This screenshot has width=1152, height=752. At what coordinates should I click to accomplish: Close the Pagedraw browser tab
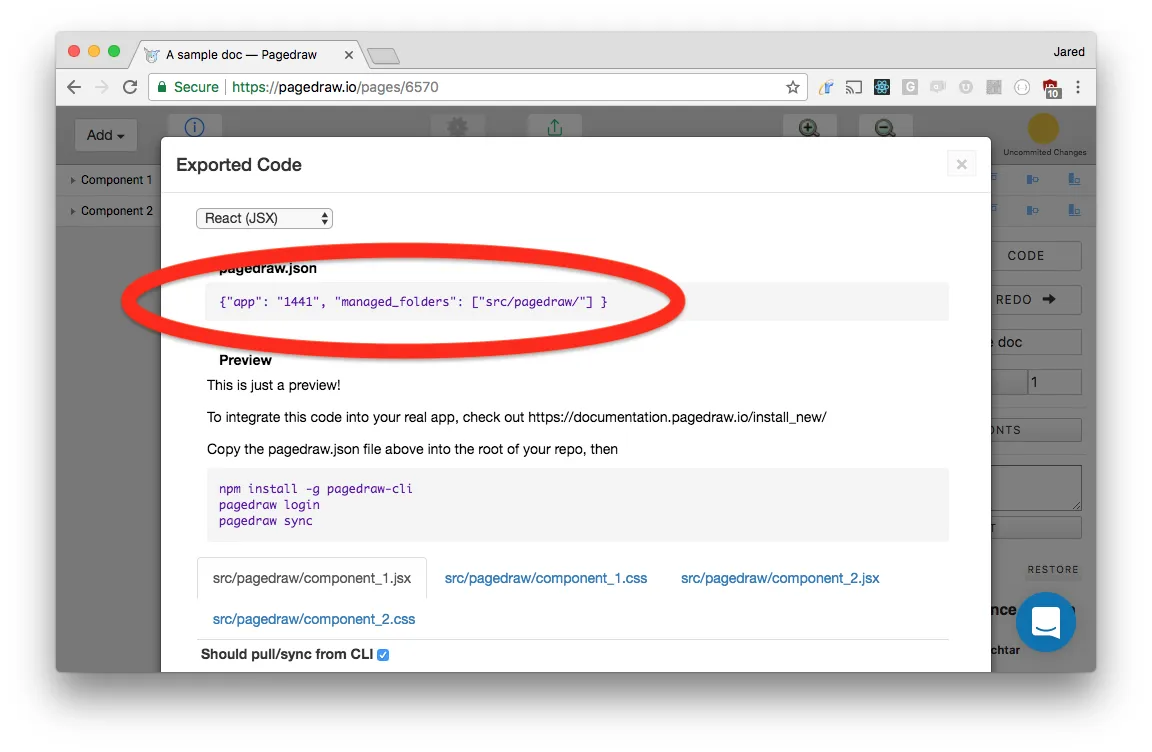(x=348, y=55)
